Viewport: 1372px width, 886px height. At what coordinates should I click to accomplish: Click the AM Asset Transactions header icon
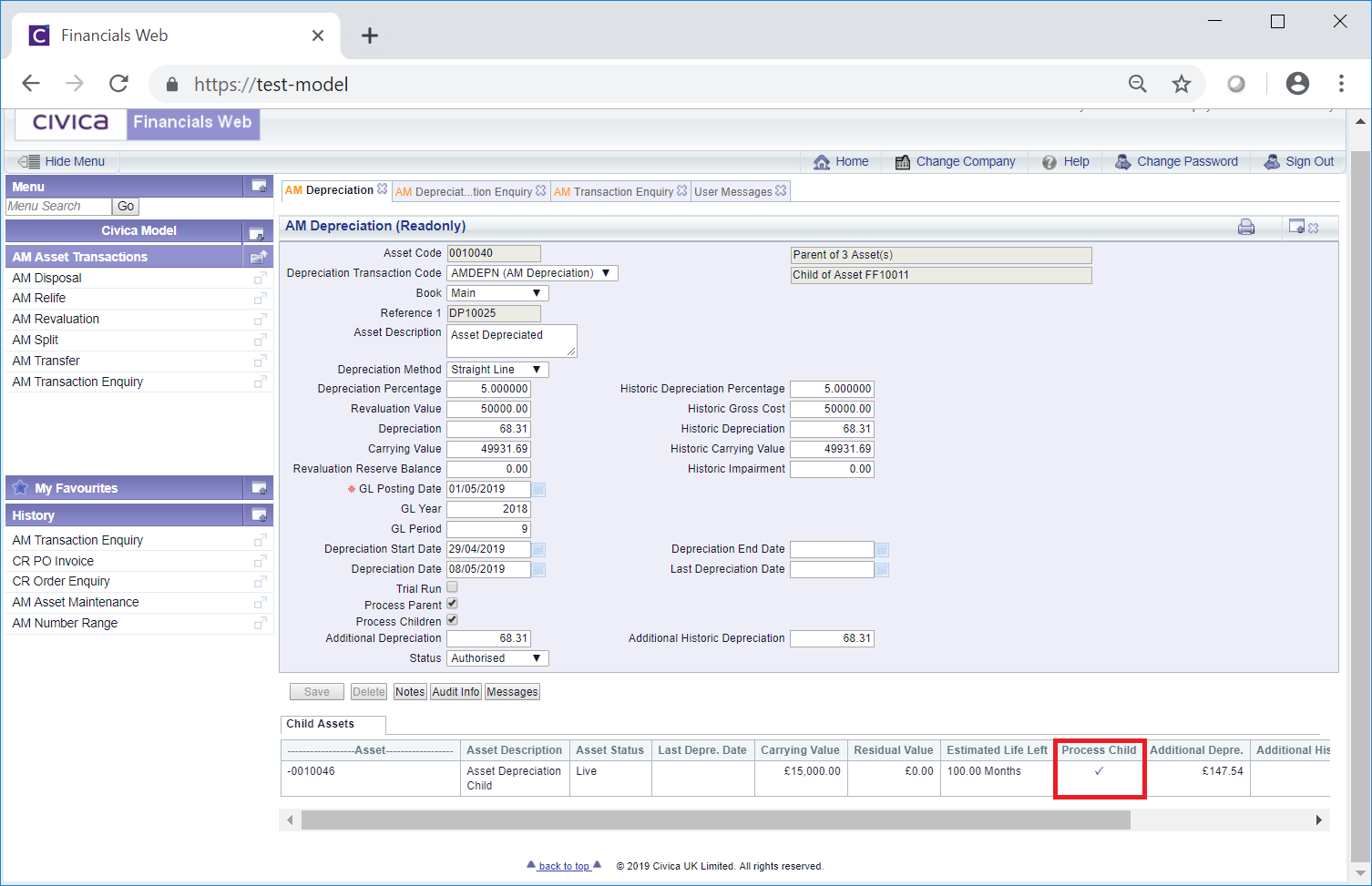tap(259, 257)
